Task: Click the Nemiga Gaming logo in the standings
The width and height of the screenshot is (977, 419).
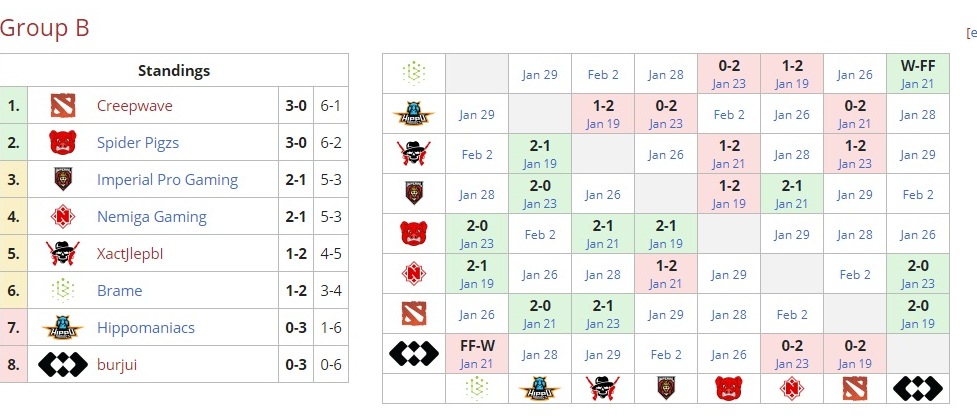Action: (64, 216)
